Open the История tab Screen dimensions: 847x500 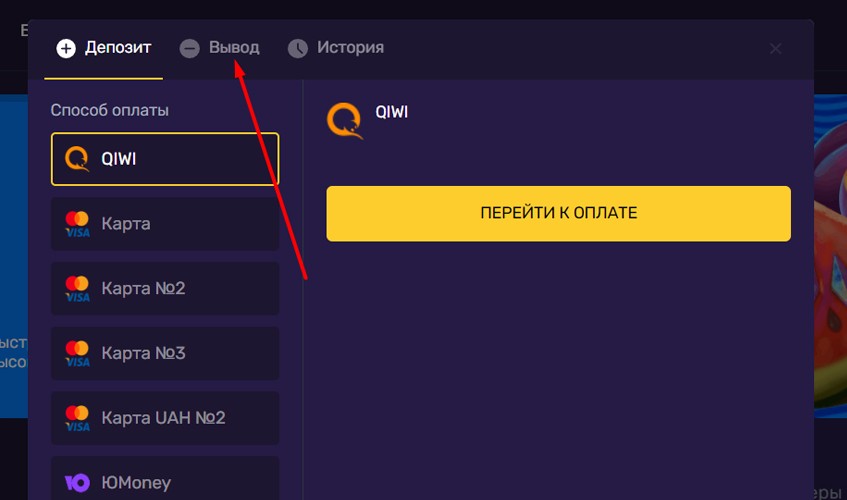tap(350, 48)
